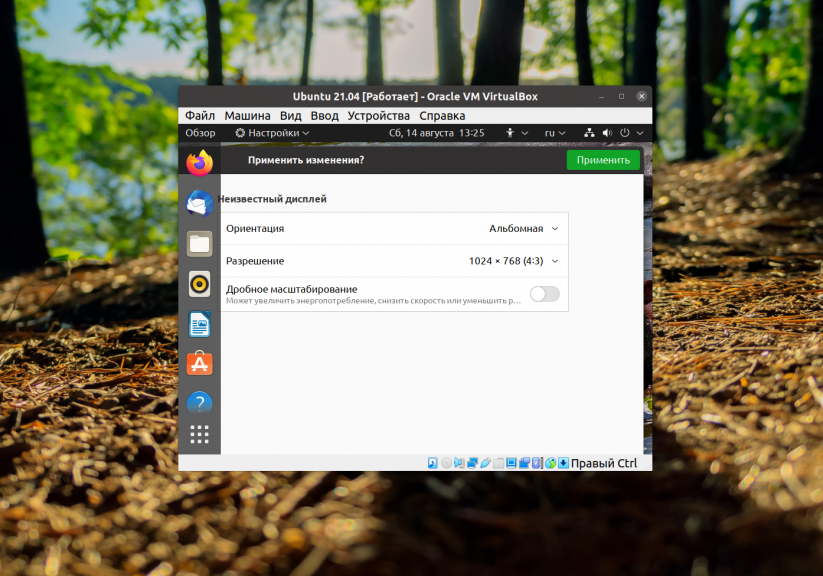Click the mouse integration status icon
The width and height of the screenshot is (823, 576).
coord(551,463)
